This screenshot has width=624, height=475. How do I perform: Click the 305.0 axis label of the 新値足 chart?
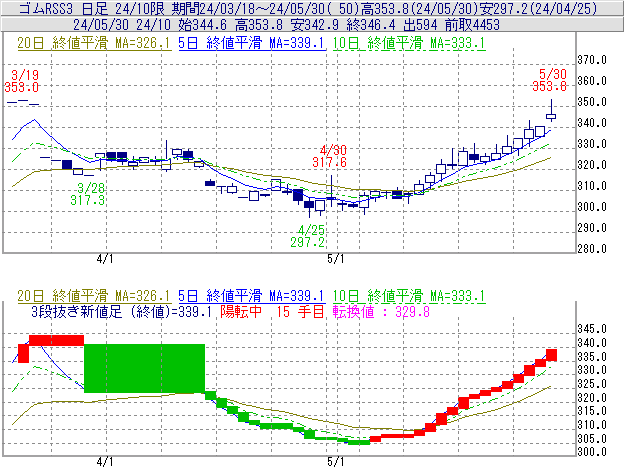592,438
